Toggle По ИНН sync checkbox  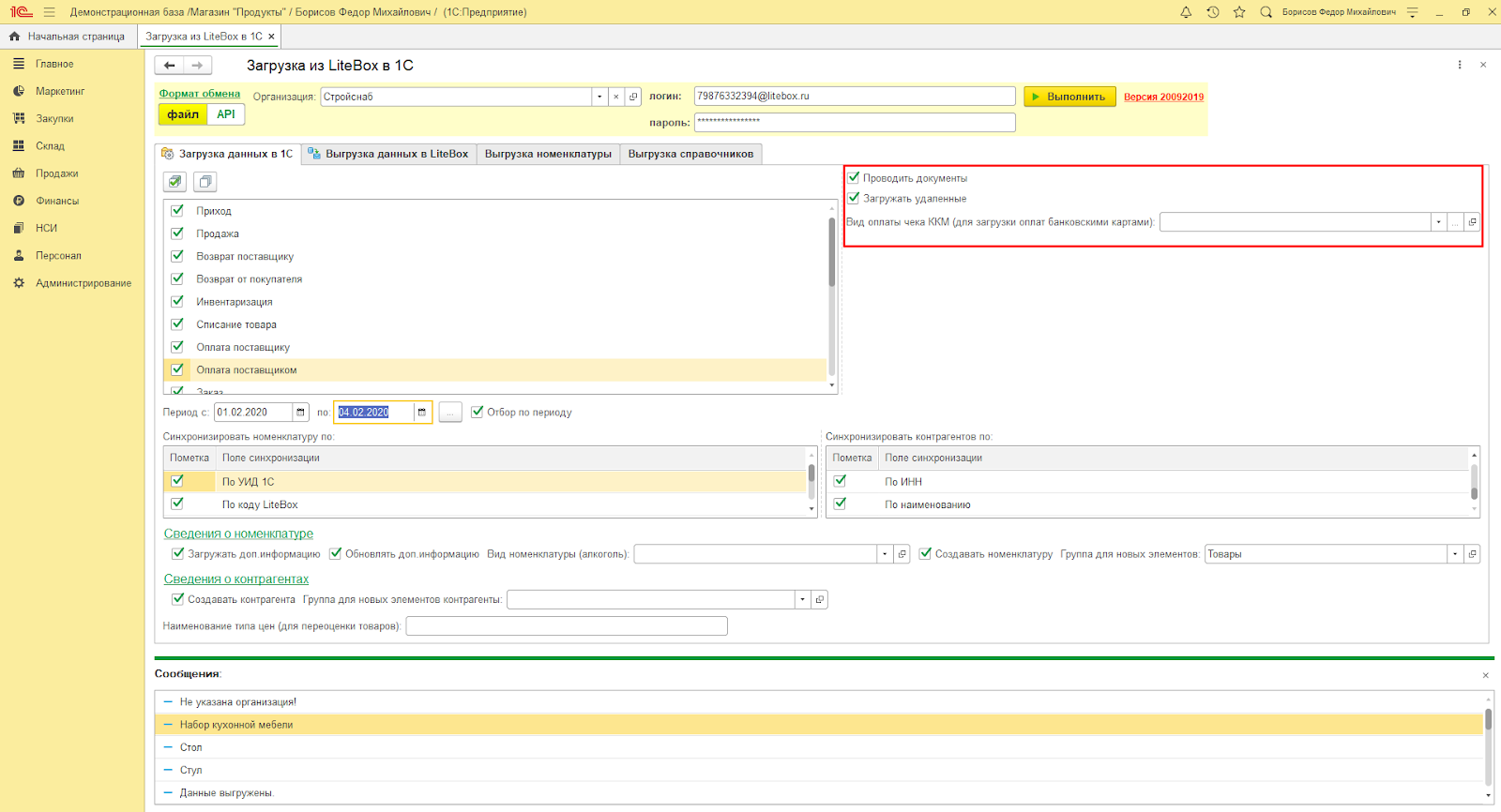(841, 481)
